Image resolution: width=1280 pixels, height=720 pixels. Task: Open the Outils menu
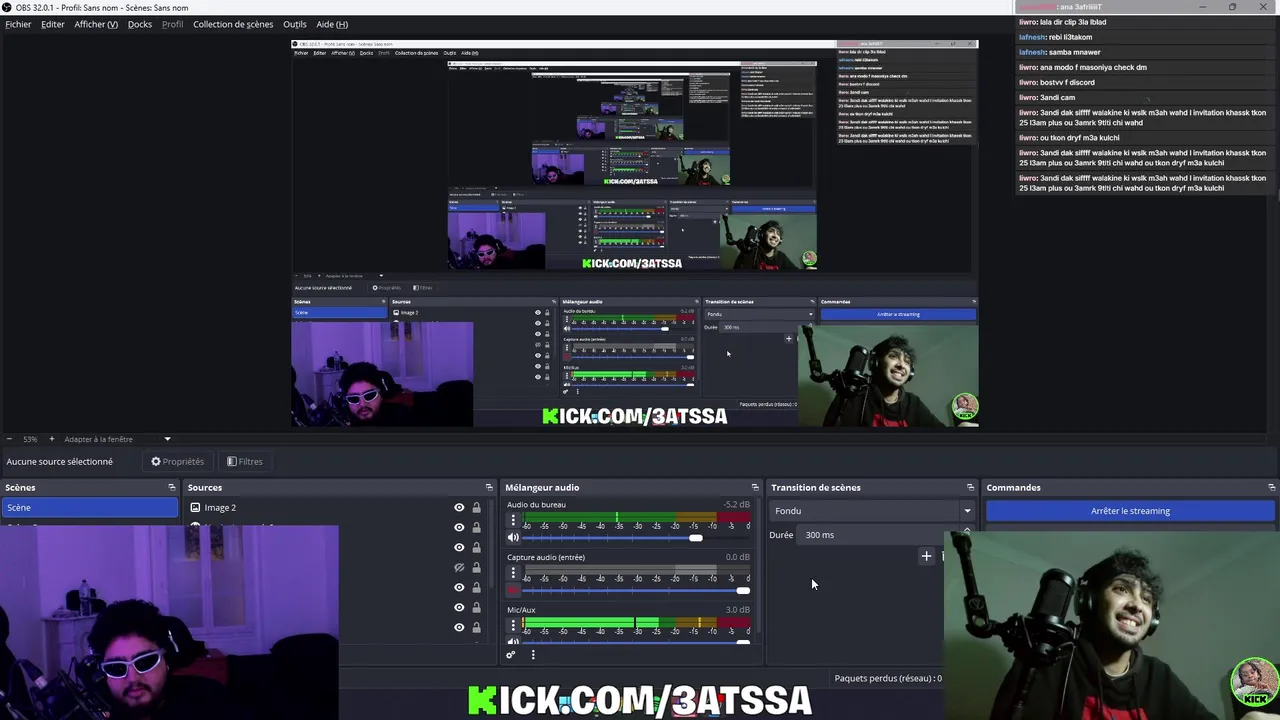[x=295, y=24]
